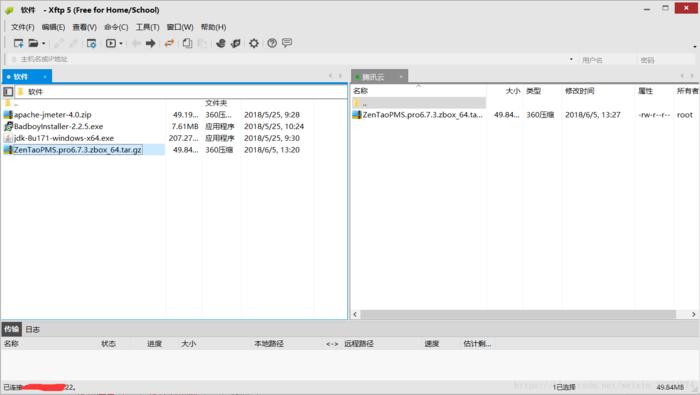Click the session properties window icon
Screen dimensions: 700x395
point(91,43)
